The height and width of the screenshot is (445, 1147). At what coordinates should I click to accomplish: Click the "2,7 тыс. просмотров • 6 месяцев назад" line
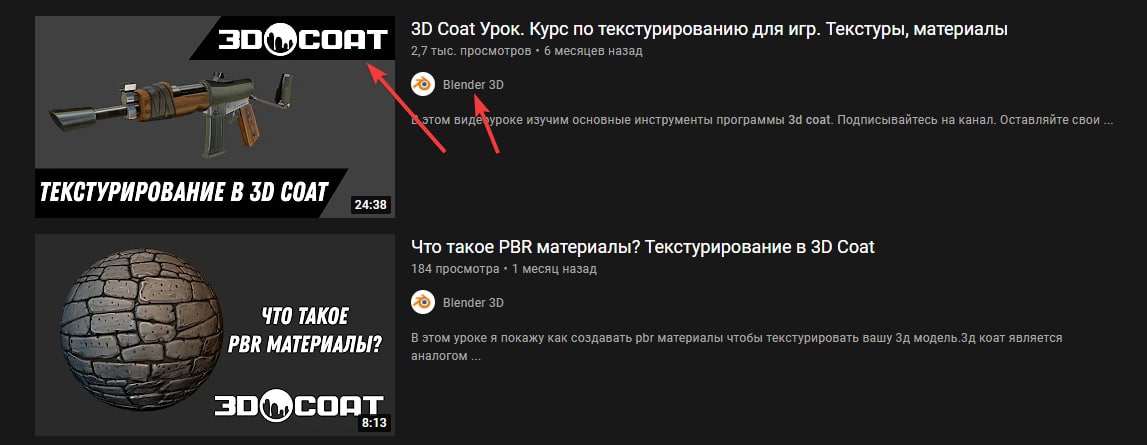coord(527,51)
